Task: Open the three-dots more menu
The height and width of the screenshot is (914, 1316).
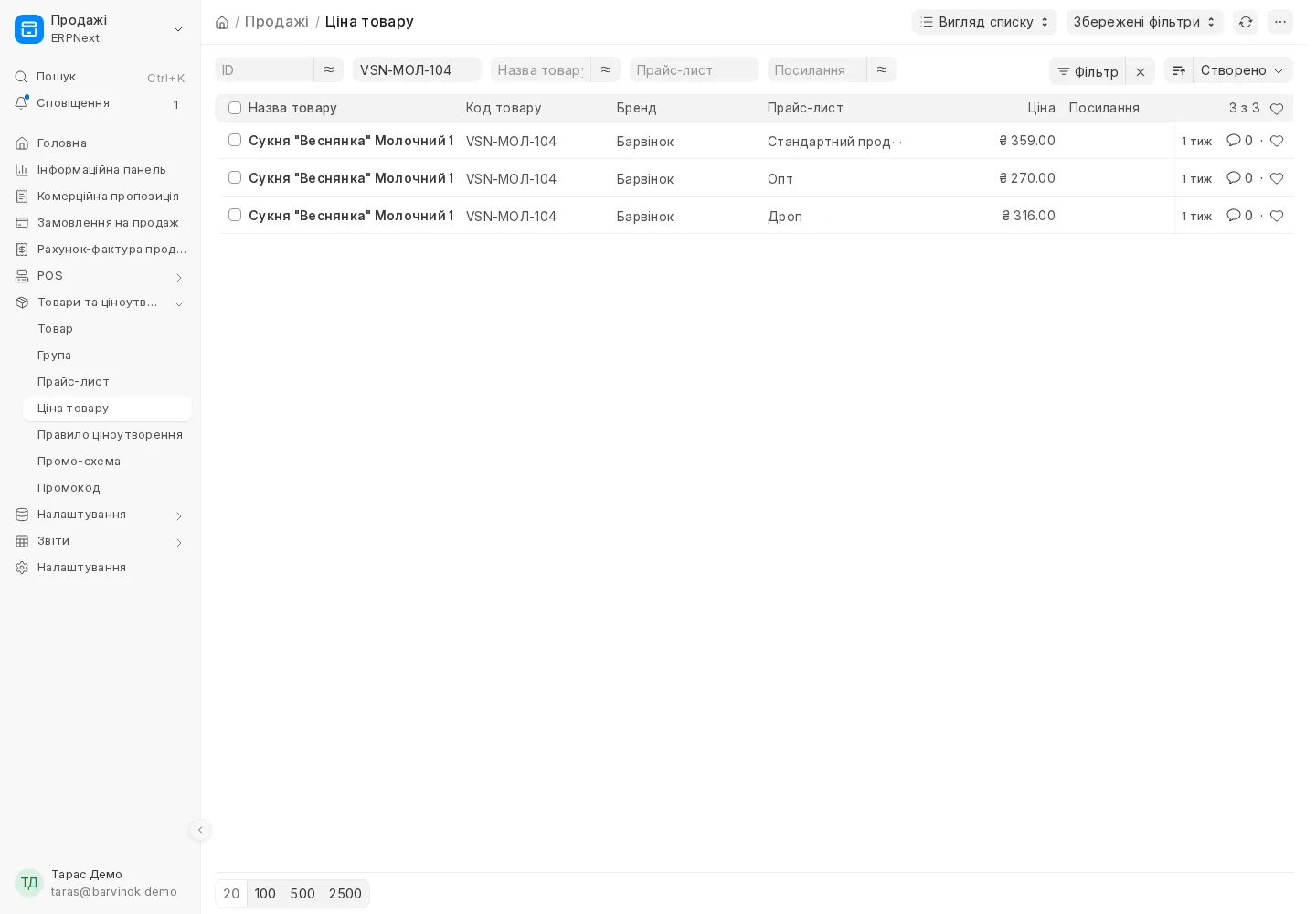Action: tap(1280, 22)
